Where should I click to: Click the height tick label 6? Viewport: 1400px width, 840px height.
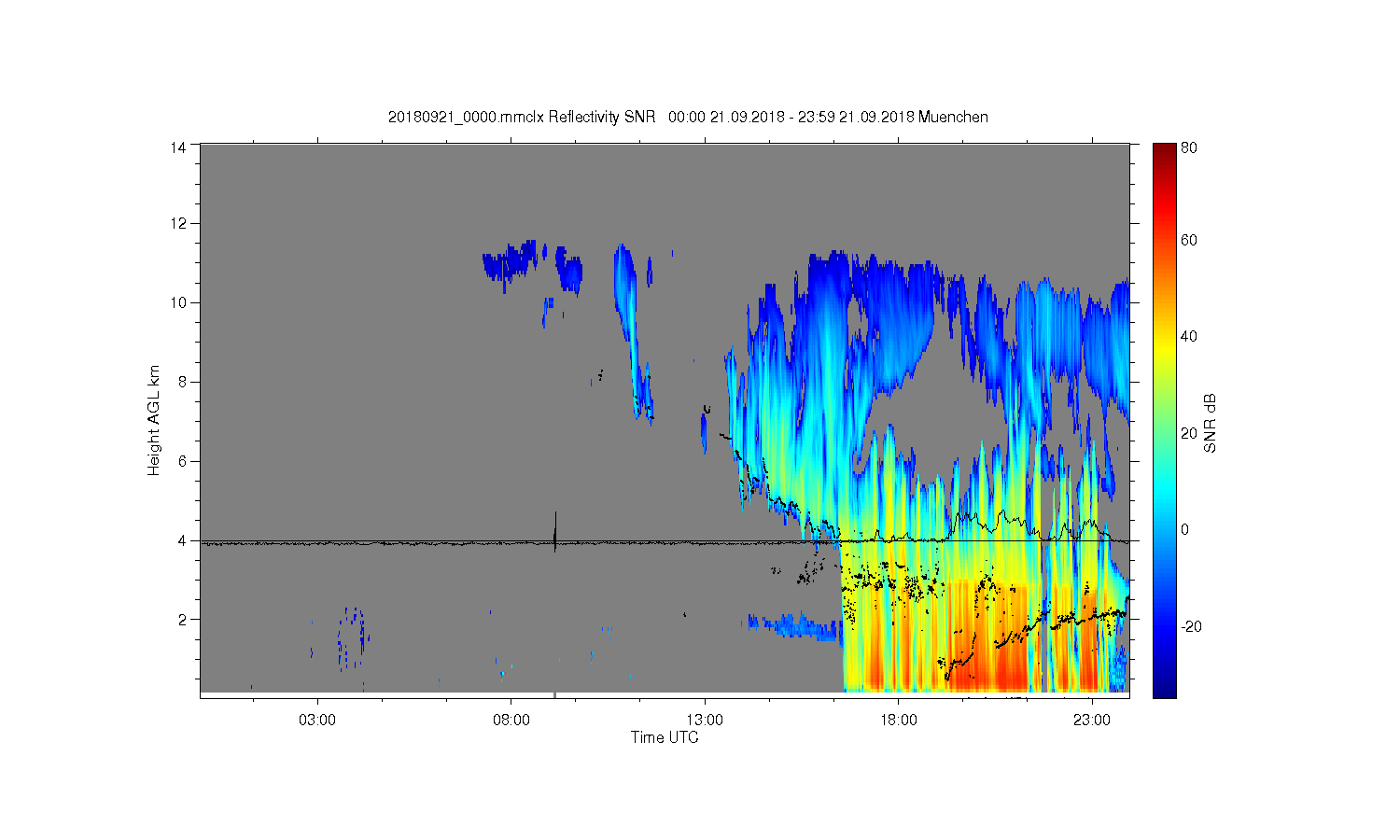pos(182,461)
